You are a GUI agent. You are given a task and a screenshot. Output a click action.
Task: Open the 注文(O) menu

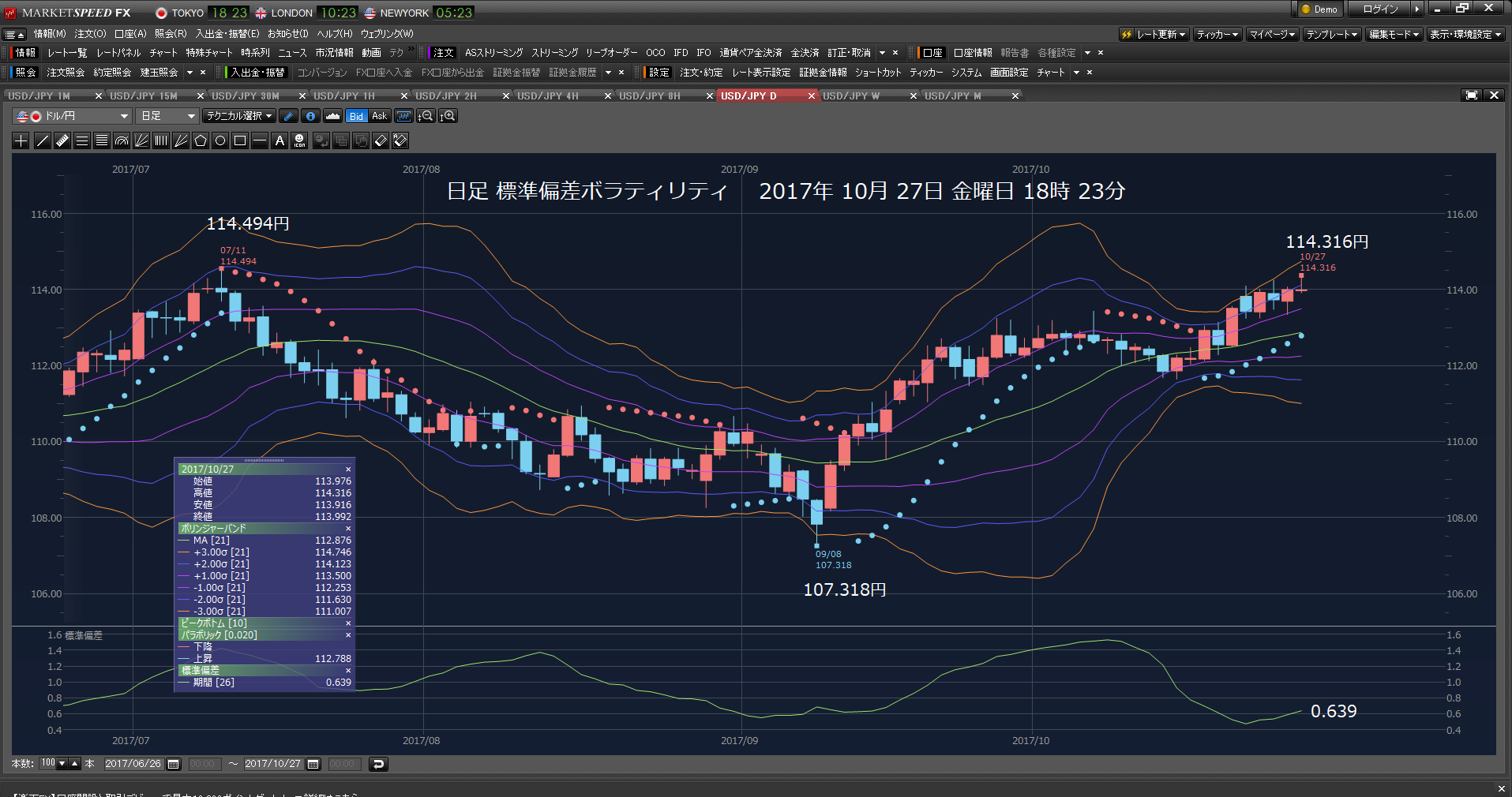point(90,34)
